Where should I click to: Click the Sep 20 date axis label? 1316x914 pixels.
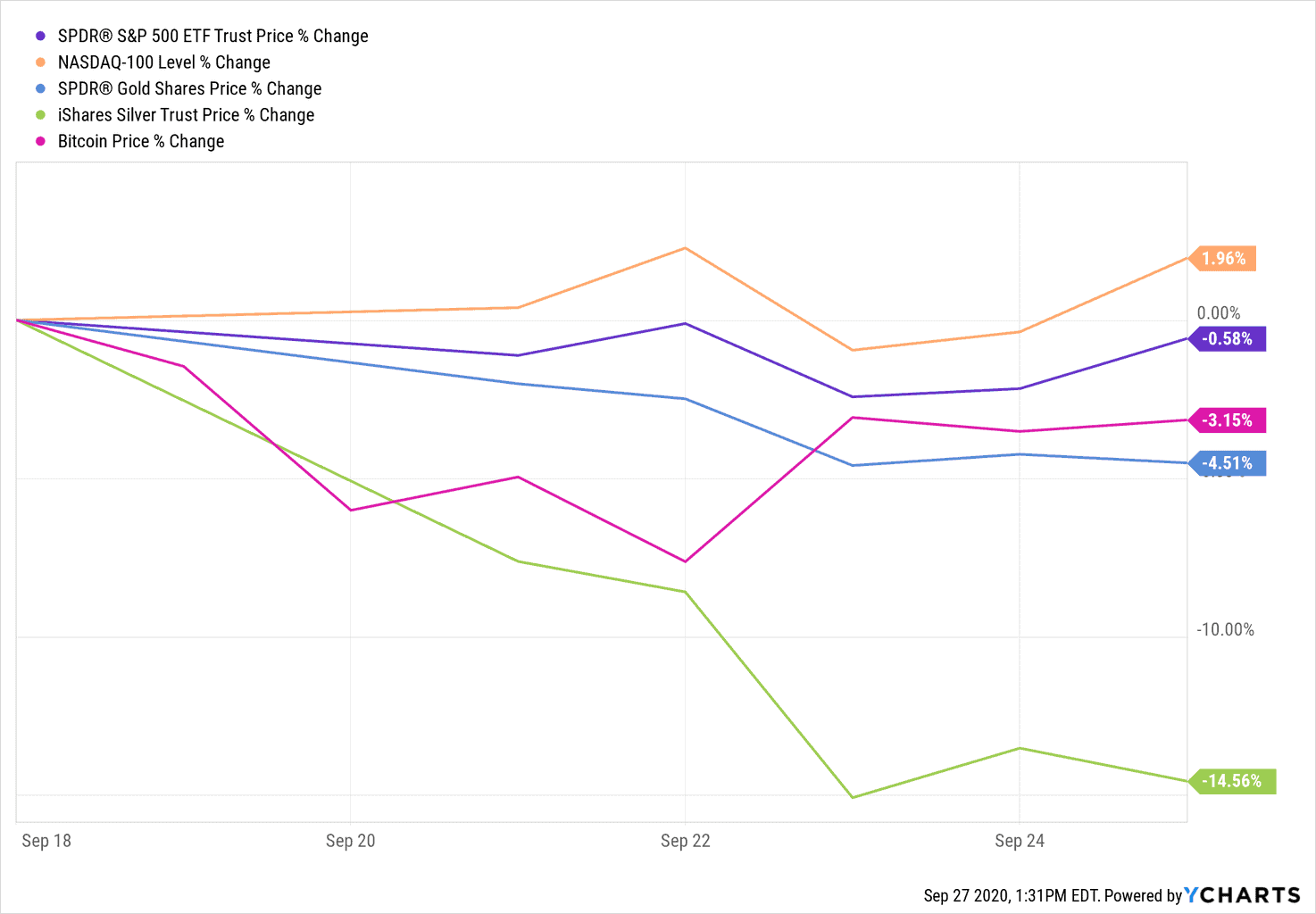(350, 841)
